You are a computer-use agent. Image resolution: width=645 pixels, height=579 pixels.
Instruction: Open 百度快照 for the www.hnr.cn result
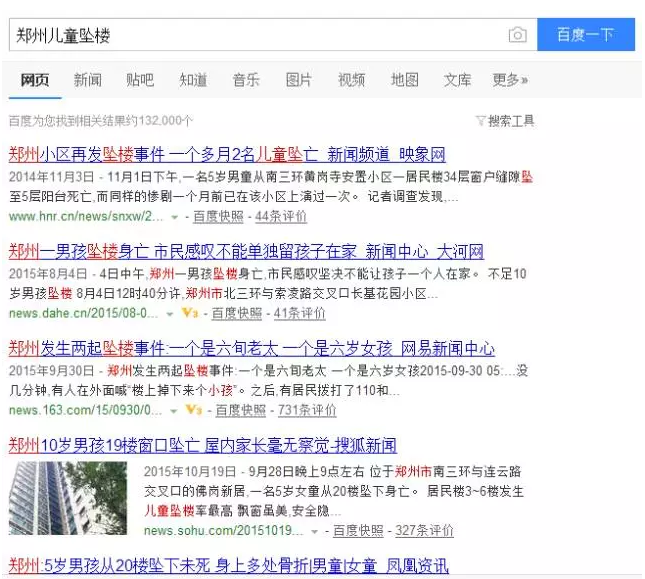tap(218, 216)
